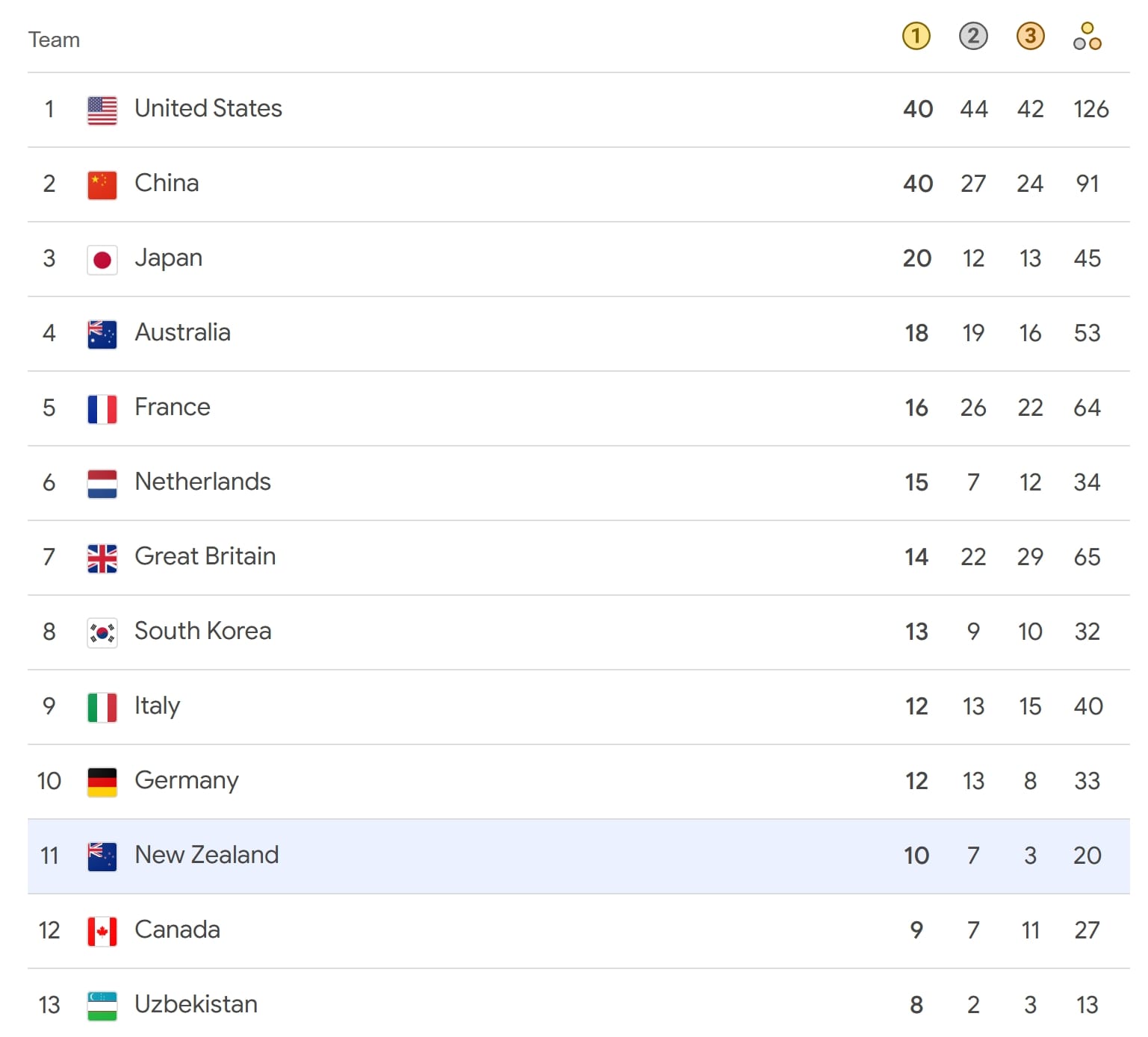Open the France team row
1148x1037 pixels.
(x=579, y=408)
